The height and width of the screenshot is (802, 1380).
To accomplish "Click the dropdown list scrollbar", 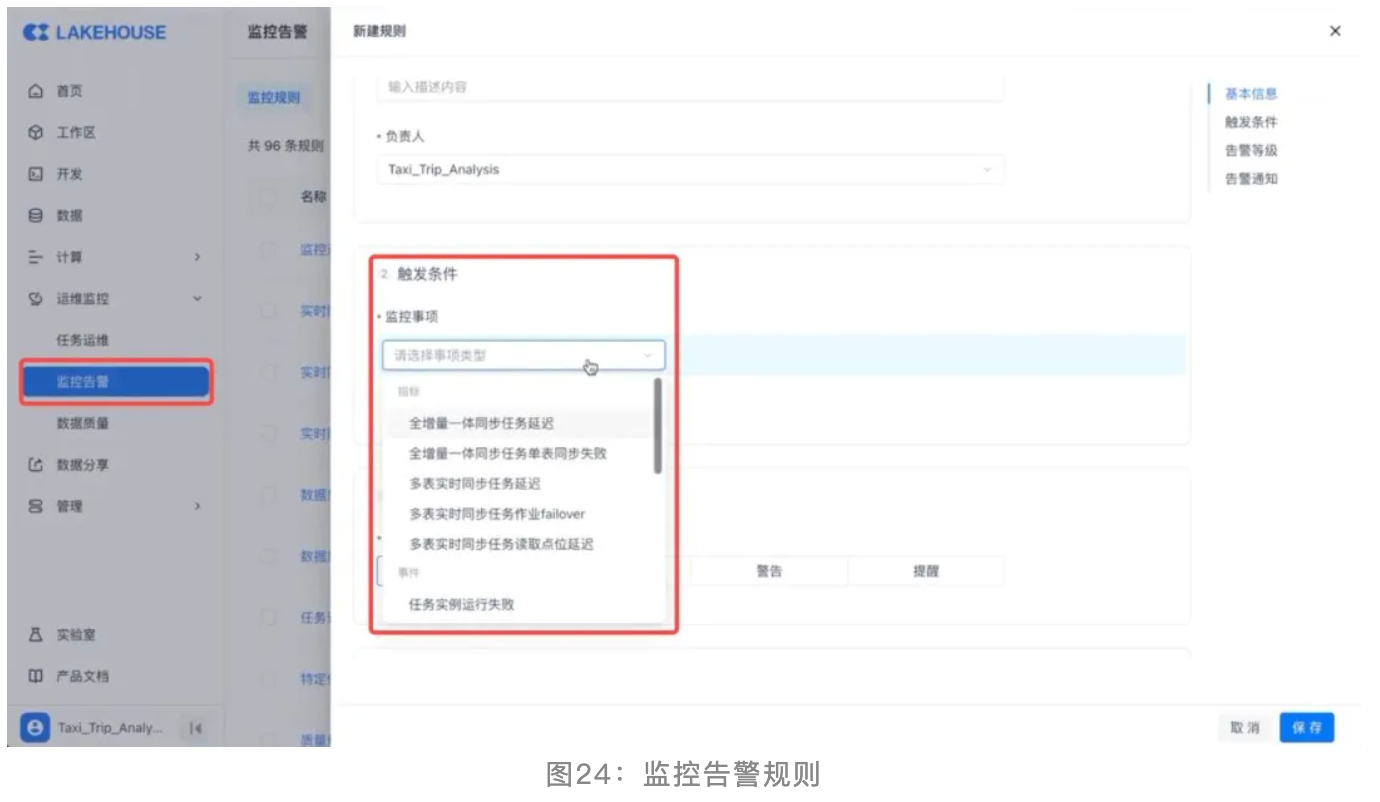I will [657, 426].
